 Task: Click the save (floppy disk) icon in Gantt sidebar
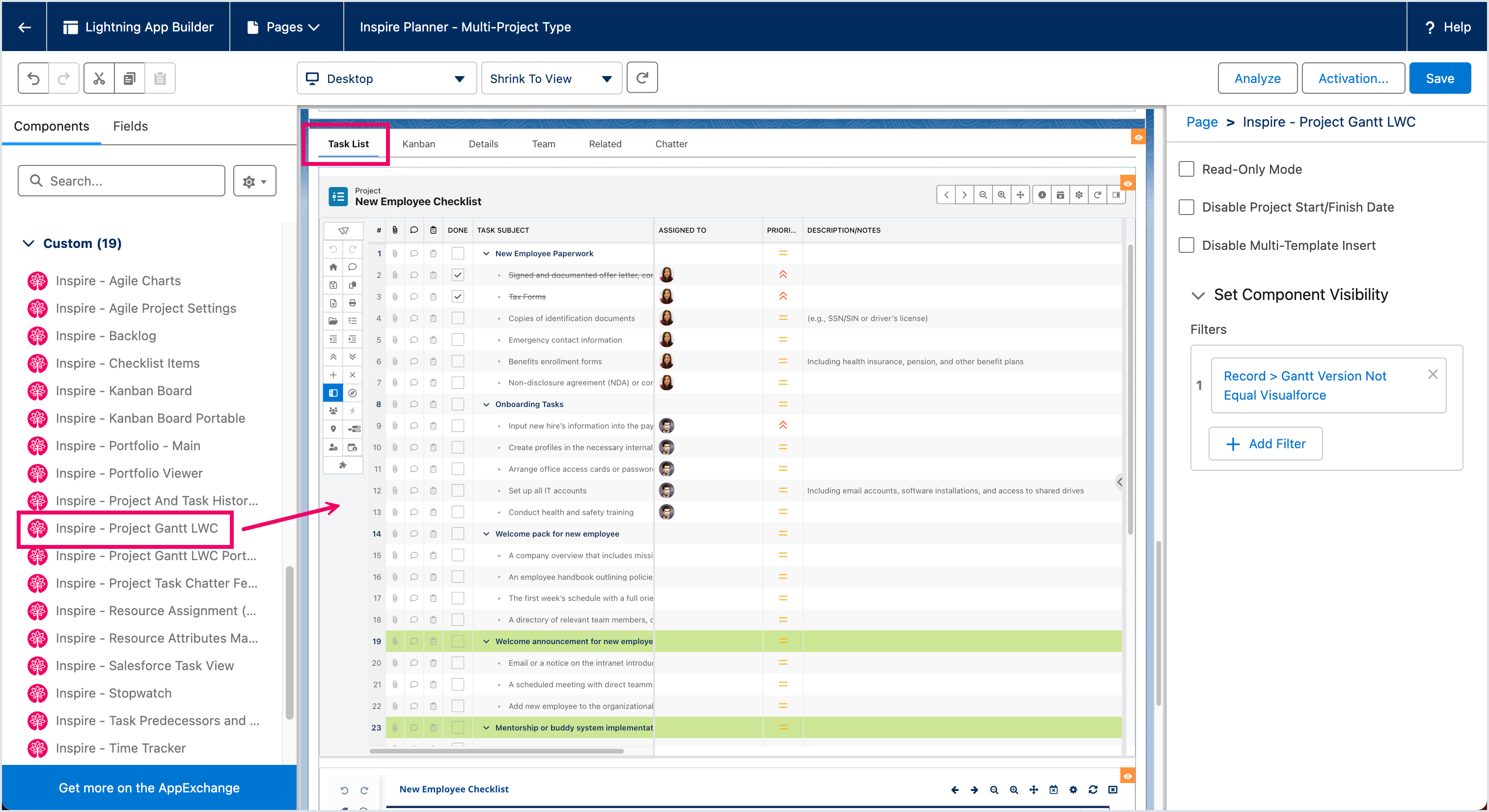tap(333, 285)
